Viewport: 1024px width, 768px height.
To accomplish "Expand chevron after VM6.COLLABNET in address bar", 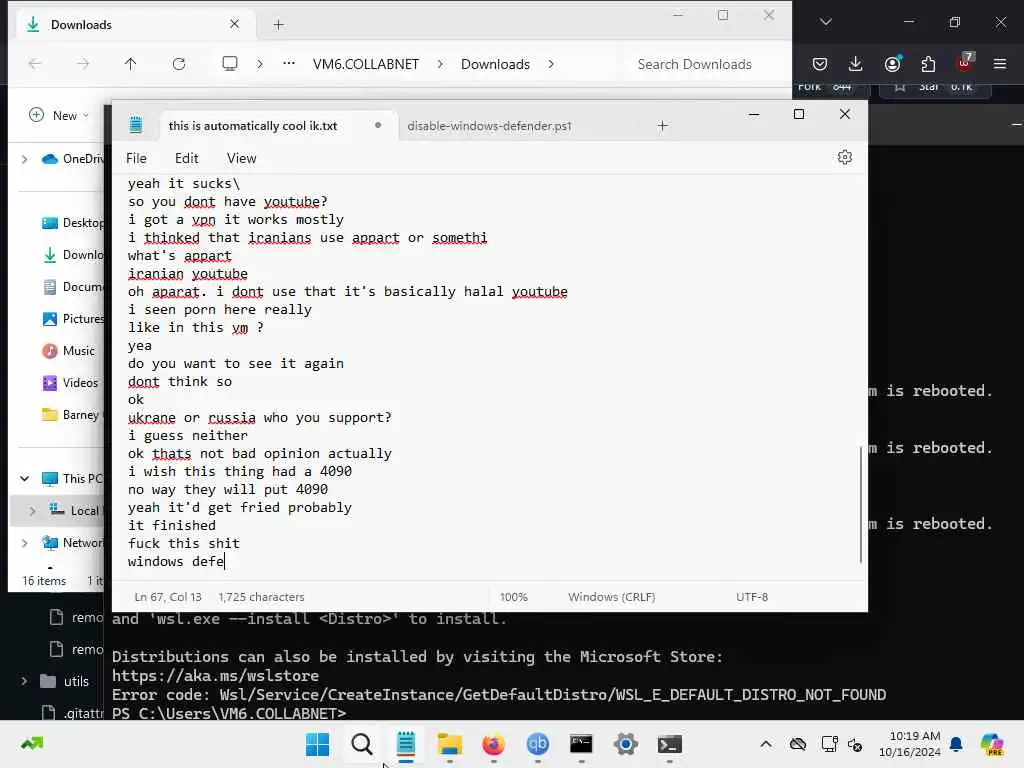I will click(x=440, y=64).
